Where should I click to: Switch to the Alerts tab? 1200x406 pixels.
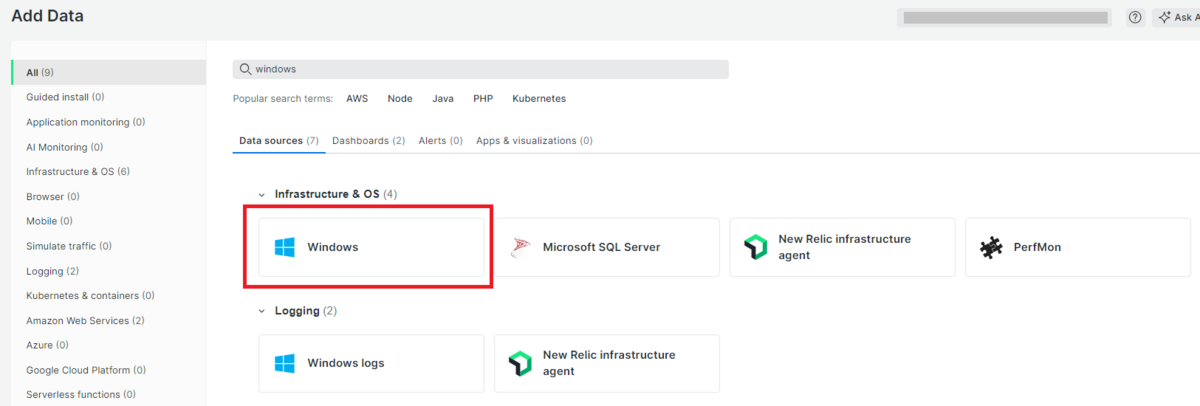click(441, 141)
